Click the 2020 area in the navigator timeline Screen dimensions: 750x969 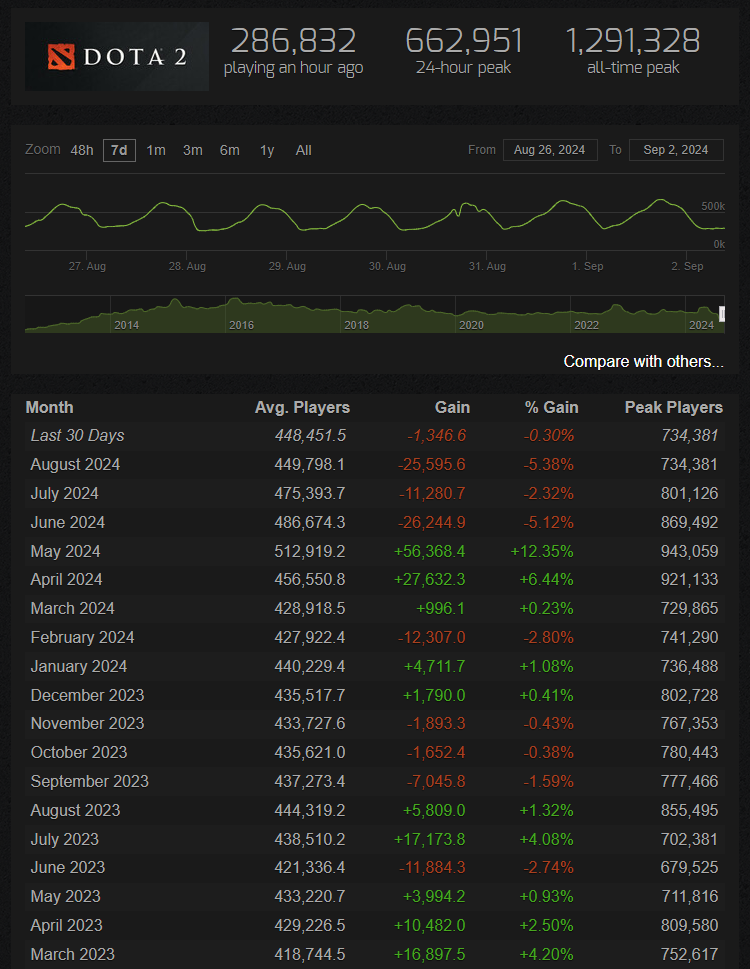471,324
